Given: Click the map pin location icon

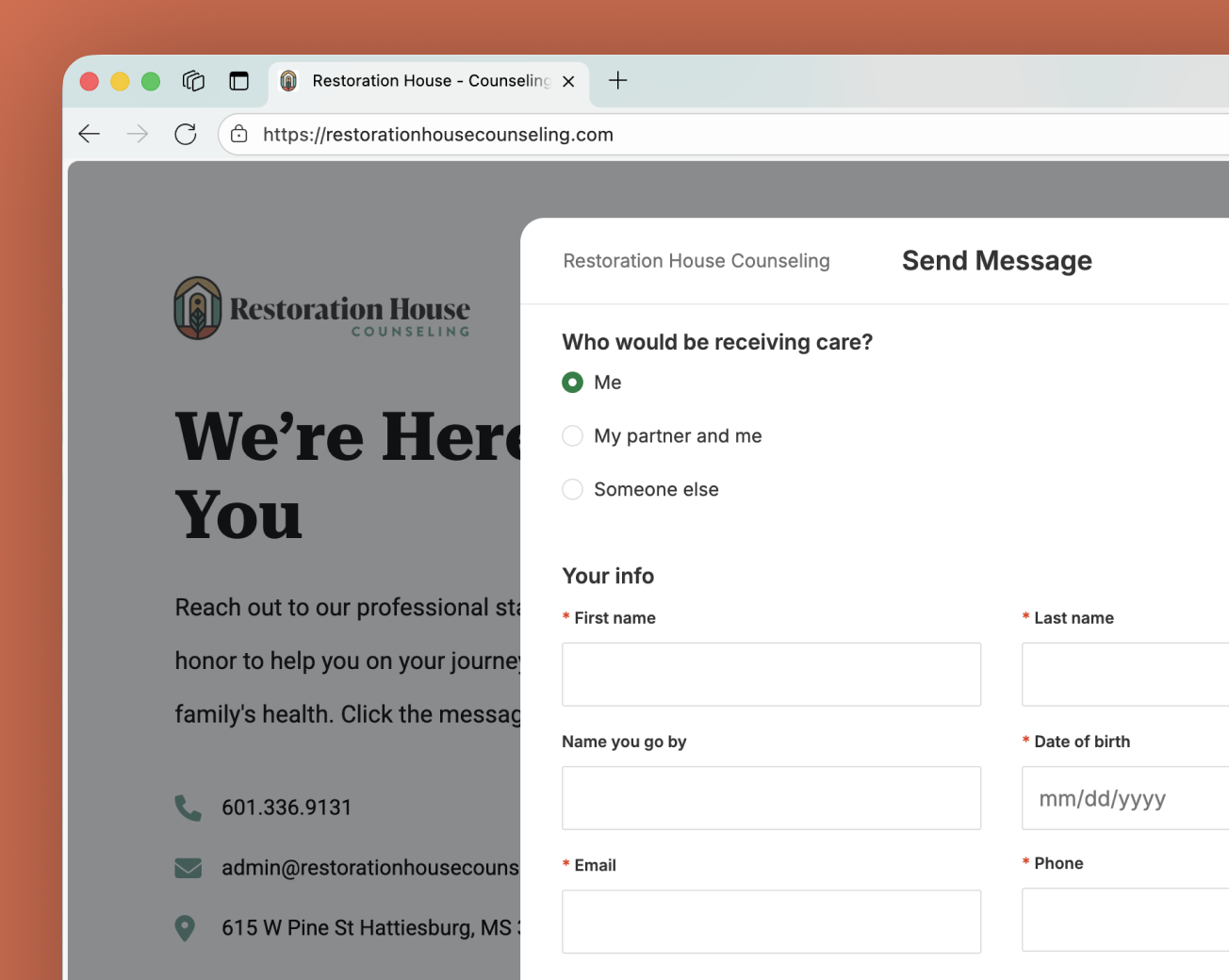Looking at the screenshot, I should click(x=186, y=928).
